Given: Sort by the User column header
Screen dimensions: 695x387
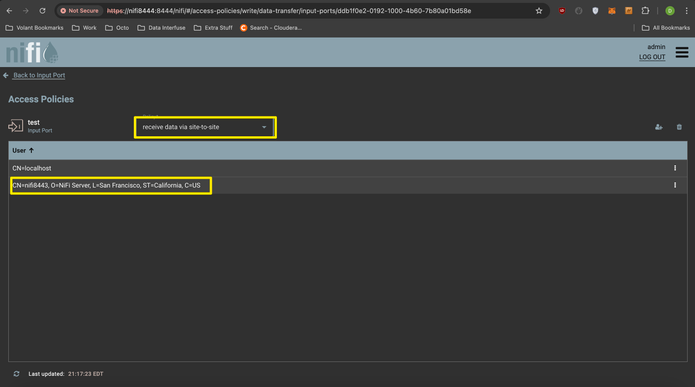Looking at the screenshot, I should click(23, 150).
